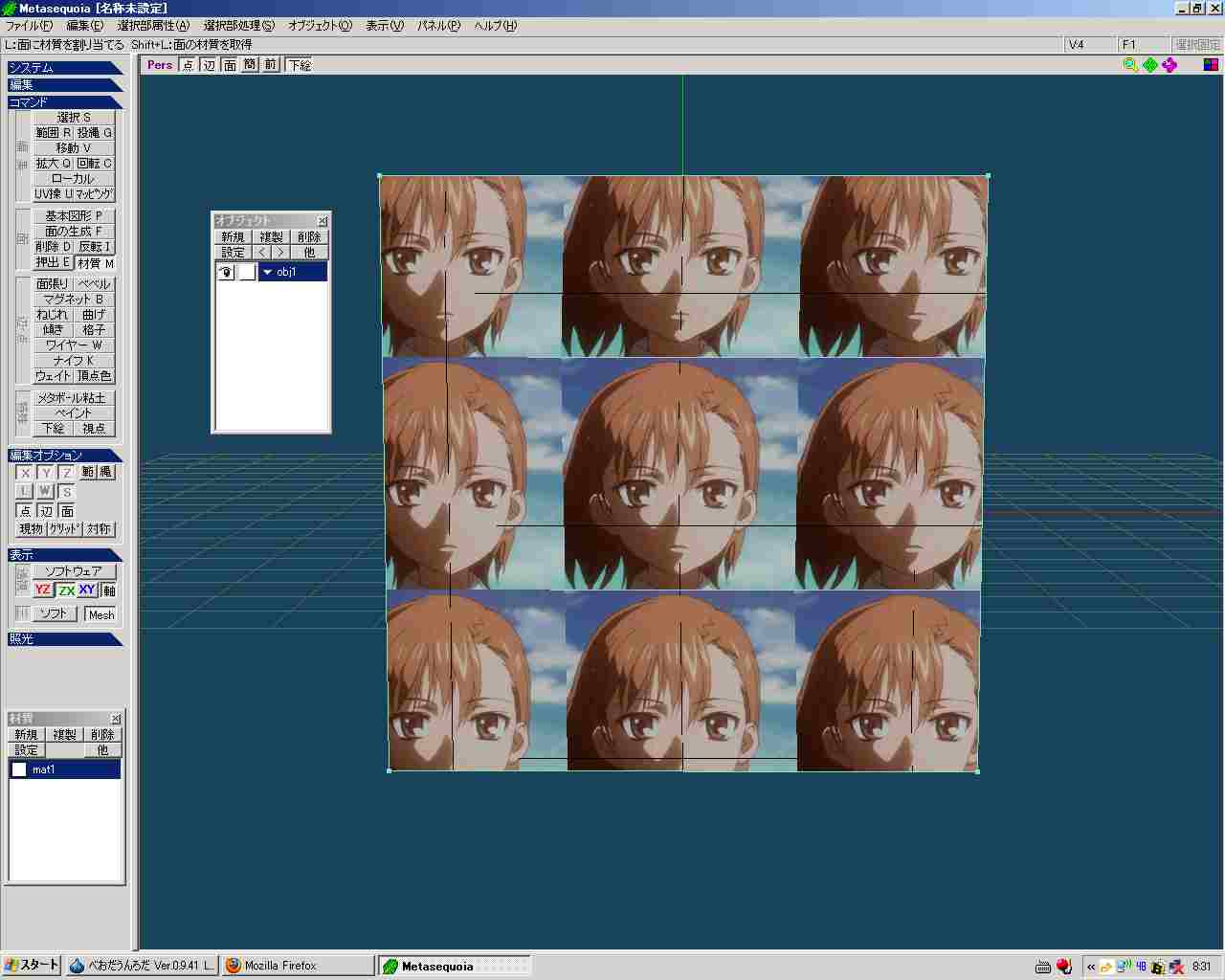Click 新規 in the オブジェクト panel
Screen dimensions: 1225x980
click(x=233, y=237)
